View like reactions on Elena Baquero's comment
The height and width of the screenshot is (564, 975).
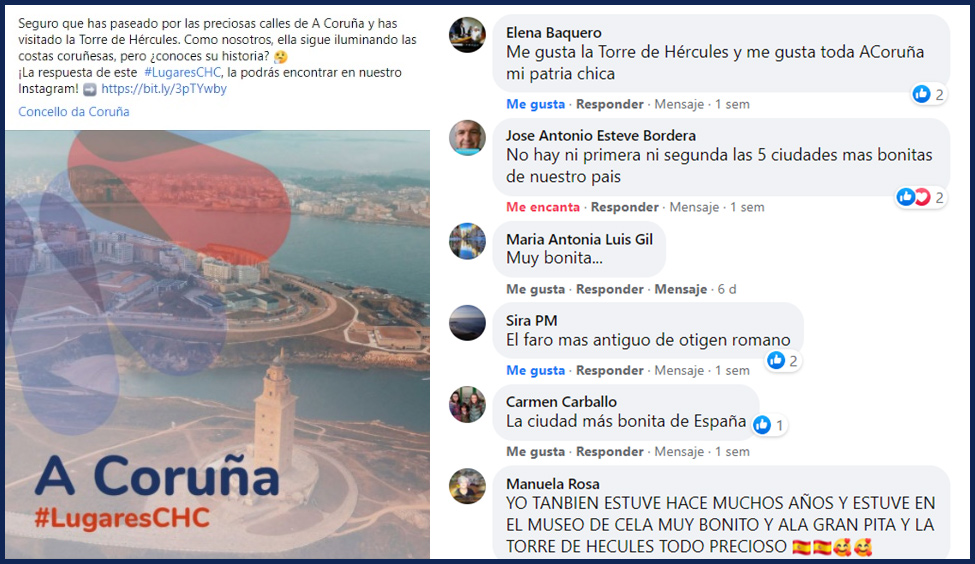[x=928, y=95]
